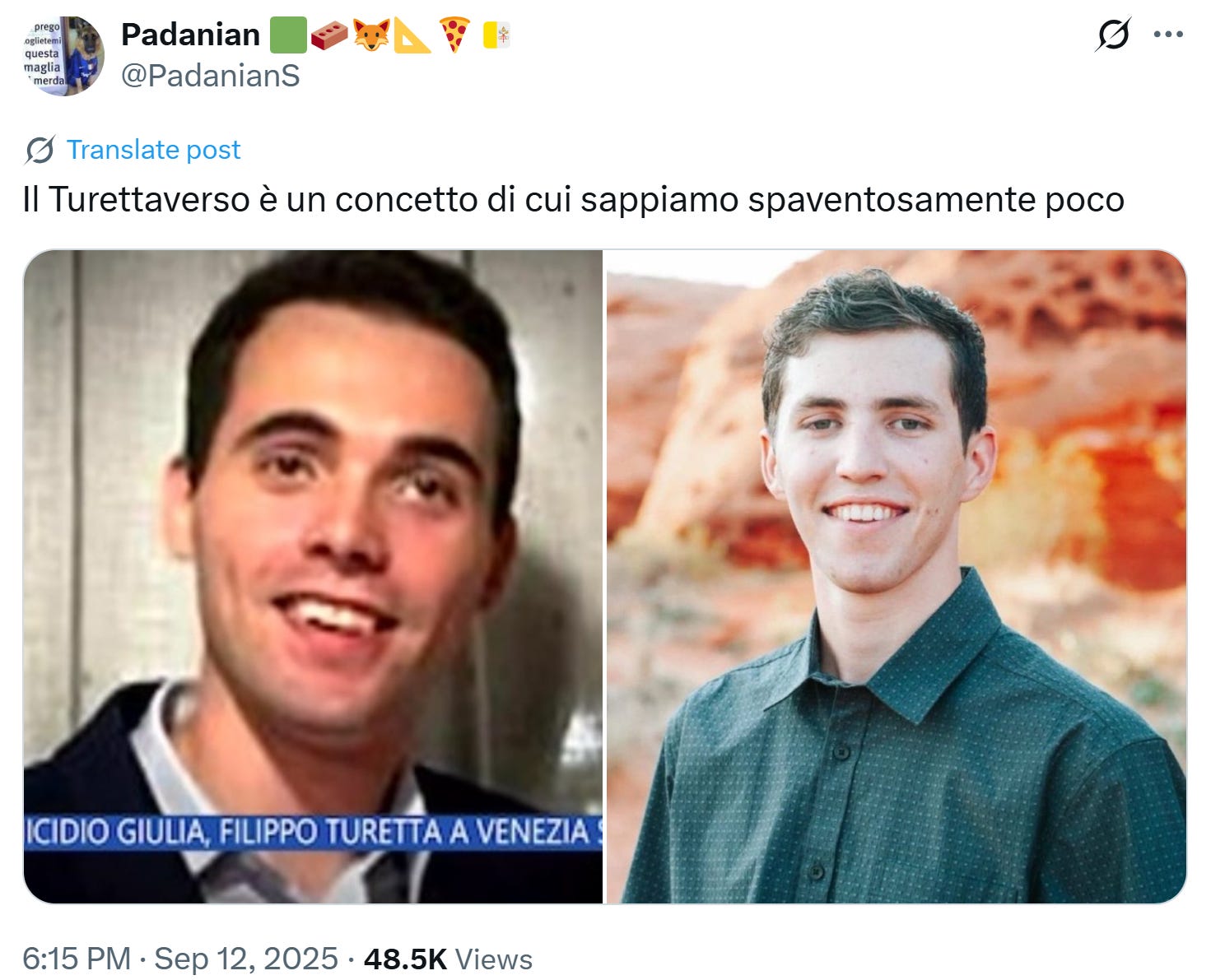The image size is (1211, 980).
Task: Click the Grok icon at the post's top right
Action: point(1114,35)
